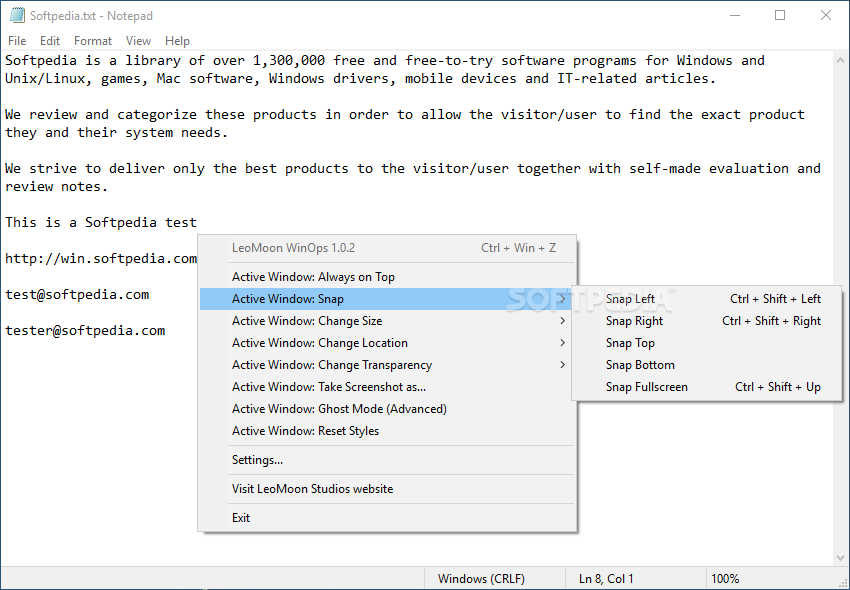This screenshot has height=590, width=850.
Task: Select Active Window: Change Location
Action: click(x=387, y=343)
